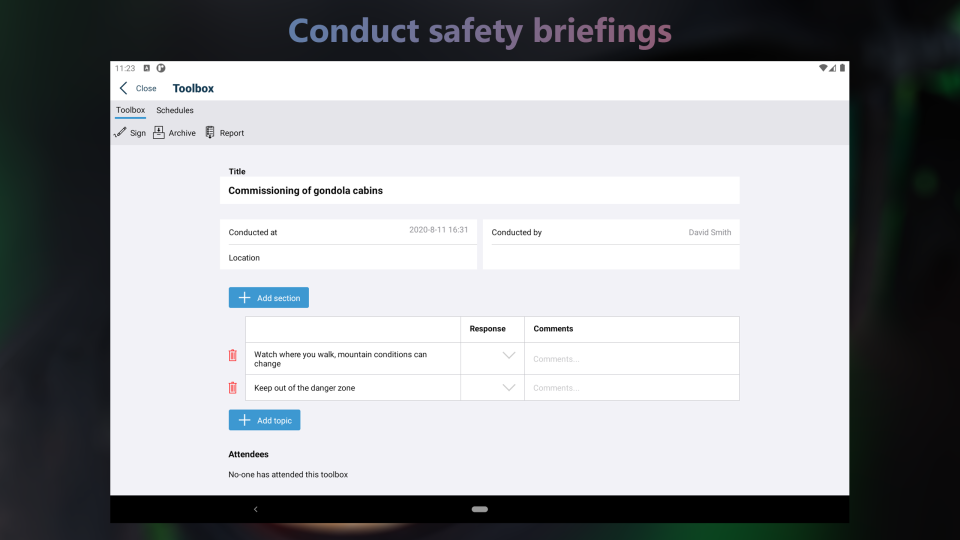Tap the cellular signal status icon
This screenshot has width=960, height=540.
[833, 68]
